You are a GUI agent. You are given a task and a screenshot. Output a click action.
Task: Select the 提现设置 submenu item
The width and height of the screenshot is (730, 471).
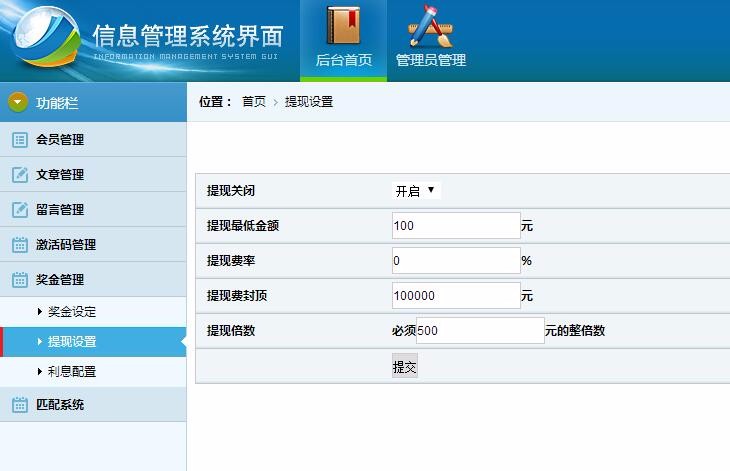93,342
